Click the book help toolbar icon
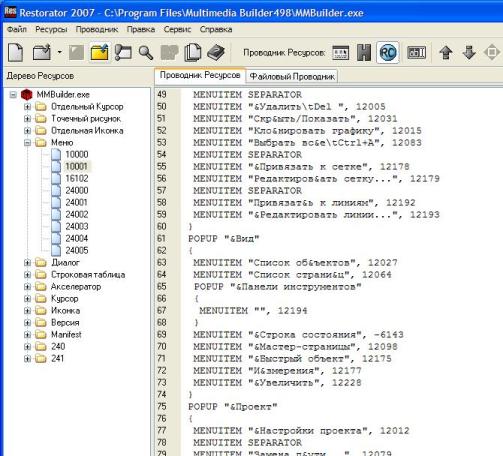The height and width of the screenshot is (456, 503). click(216, 52)
